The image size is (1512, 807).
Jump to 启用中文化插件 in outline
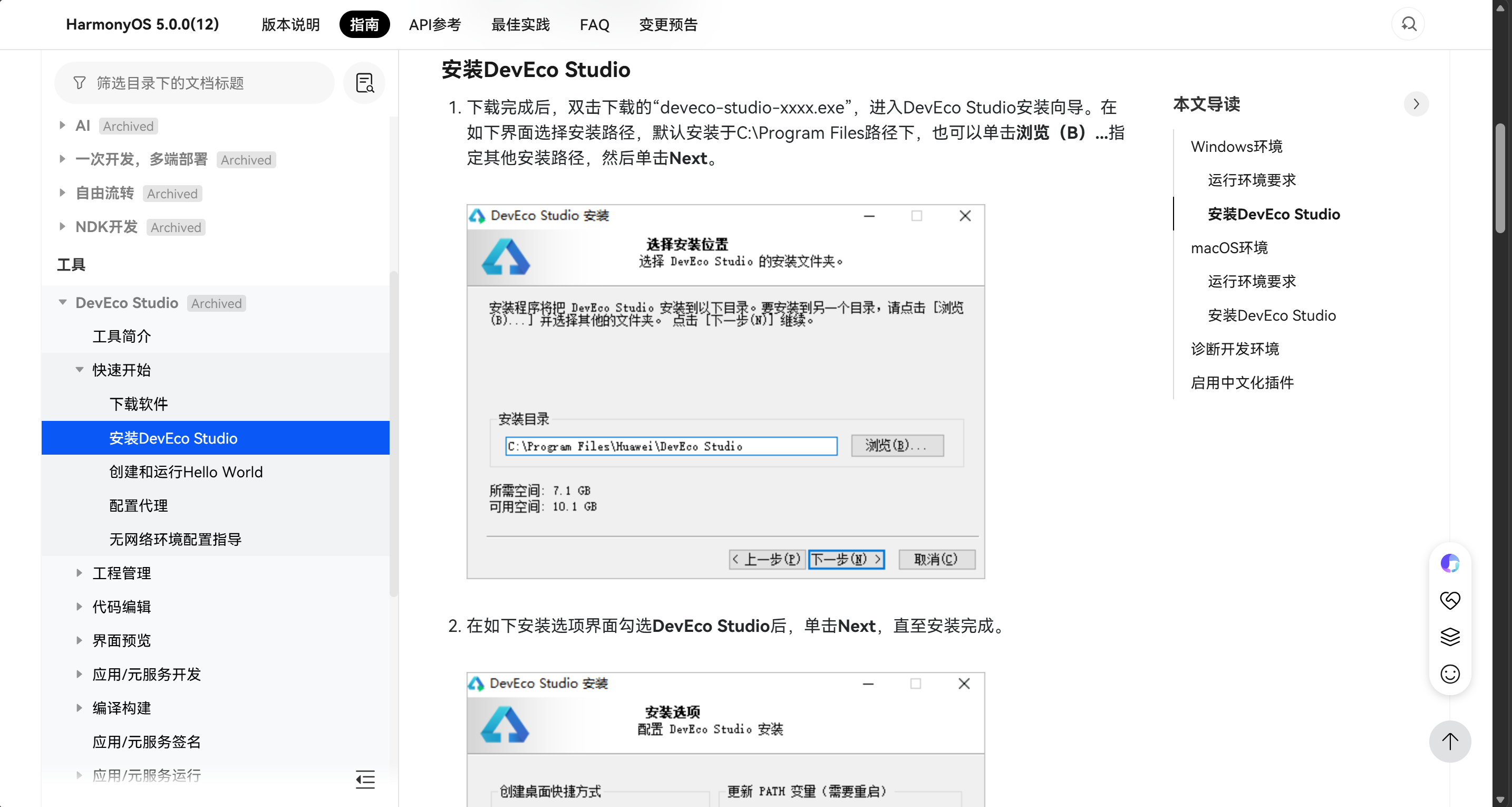[x=1242, y=383]
